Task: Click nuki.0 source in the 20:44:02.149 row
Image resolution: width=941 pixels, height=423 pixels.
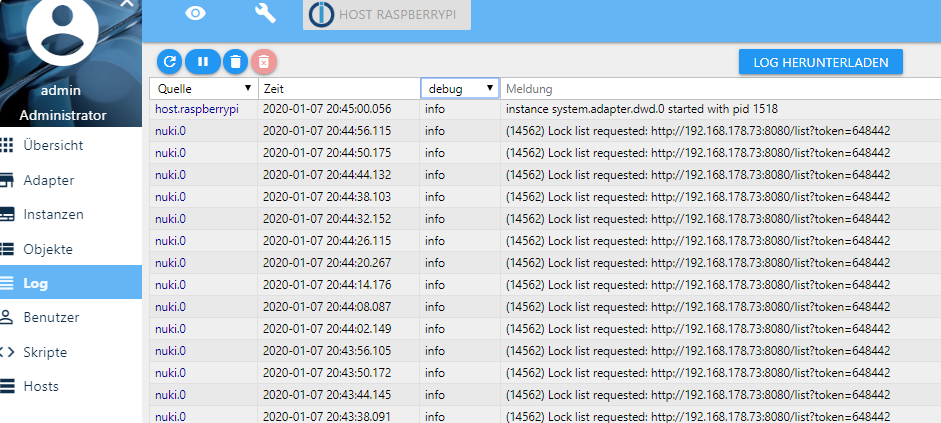Action: (x=170, y=329)
